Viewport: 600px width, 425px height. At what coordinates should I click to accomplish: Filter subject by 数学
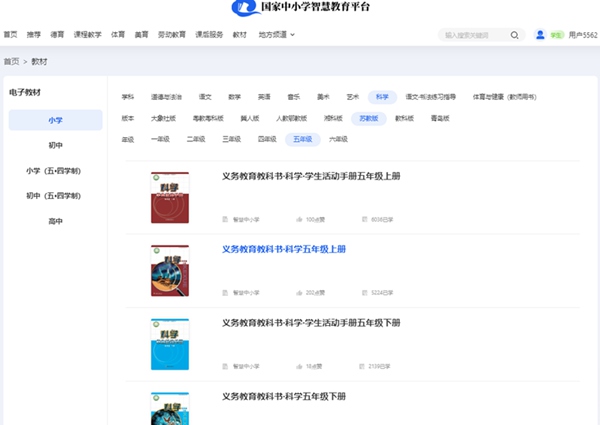[235, 97]
